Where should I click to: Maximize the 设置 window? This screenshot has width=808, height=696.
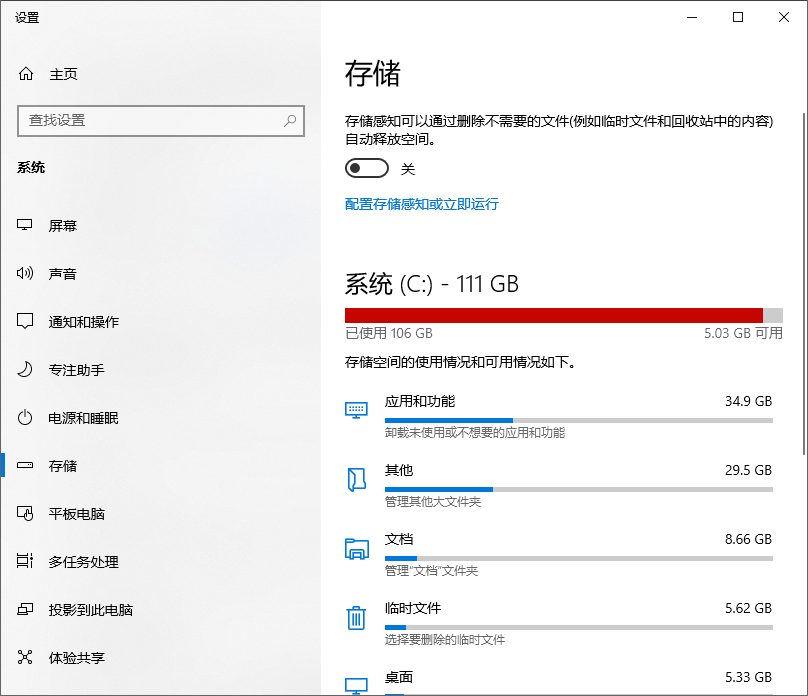click(x=738, y=18)
